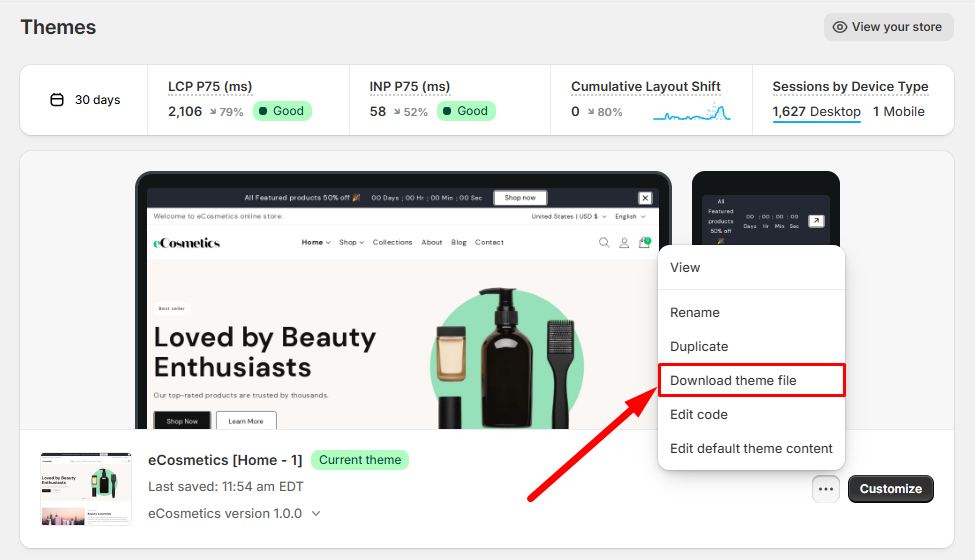Click Blog in preview navigation
Viewport: 975px width, 560px height.
point(459,242)
